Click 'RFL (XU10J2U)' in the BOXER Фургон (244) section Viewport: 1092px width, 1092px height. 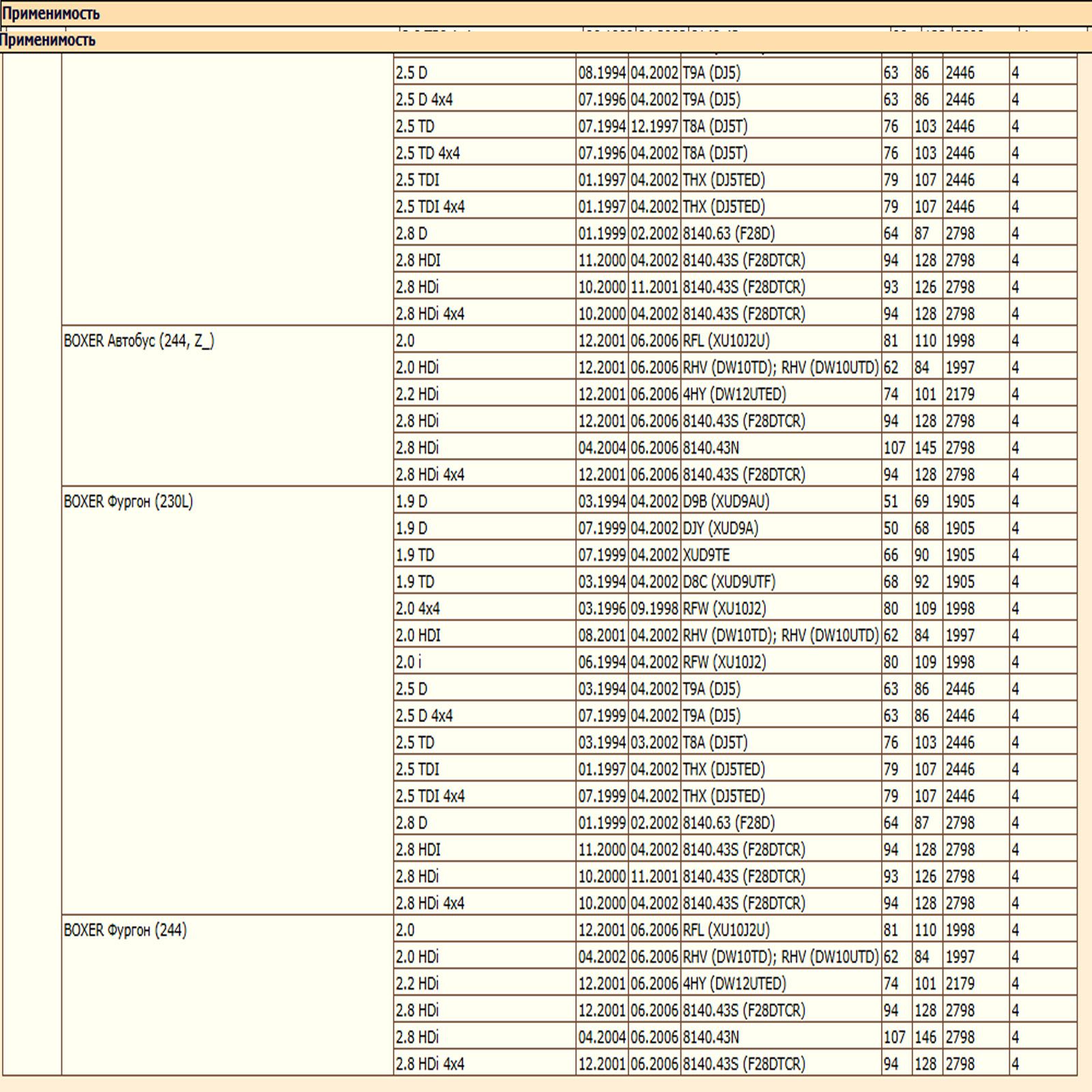pyautogui.click(x=726, y=930)
